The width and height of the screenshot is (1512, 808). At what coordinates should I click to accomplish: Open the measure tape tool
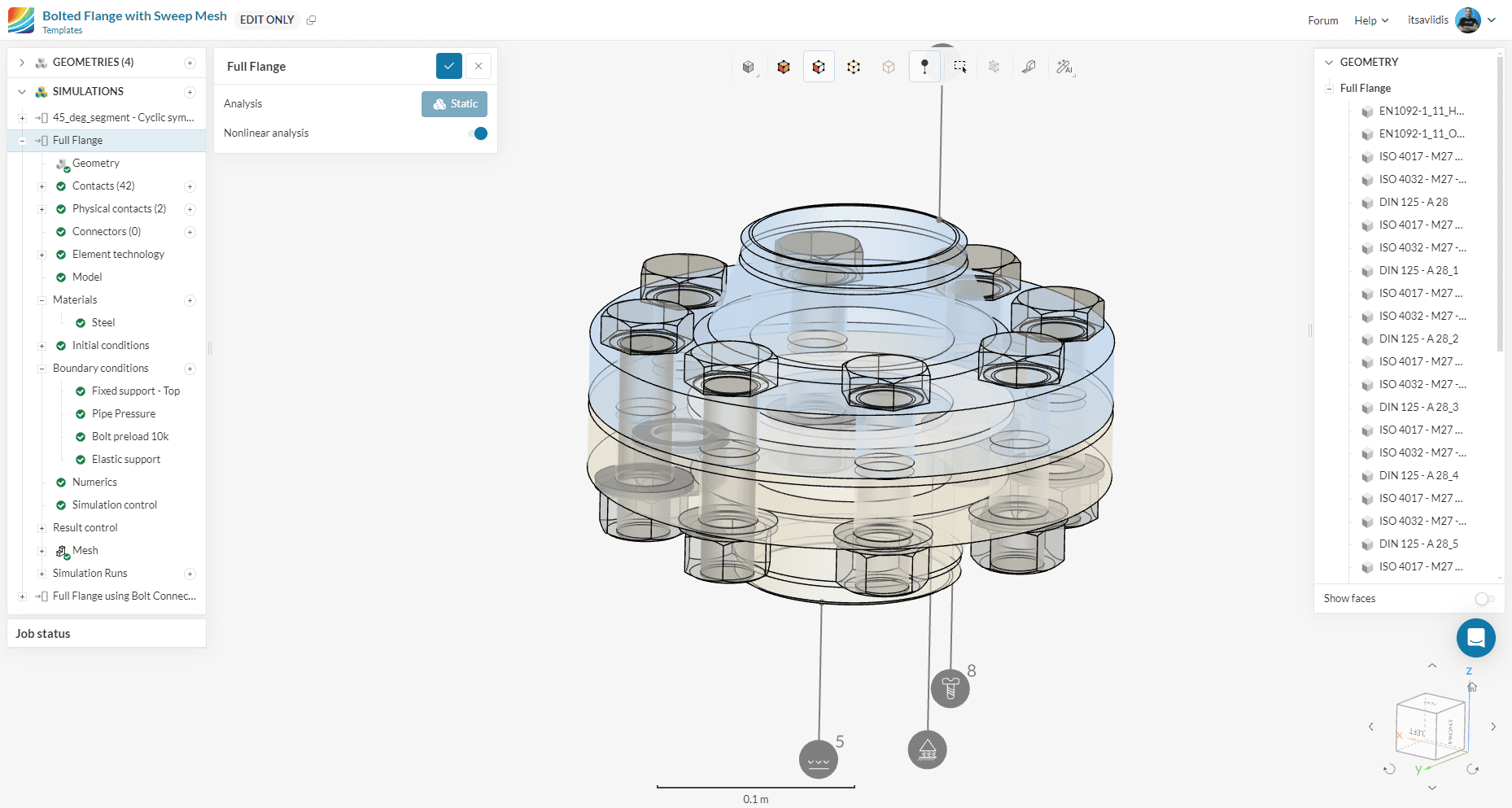(x=1029, y=67)
